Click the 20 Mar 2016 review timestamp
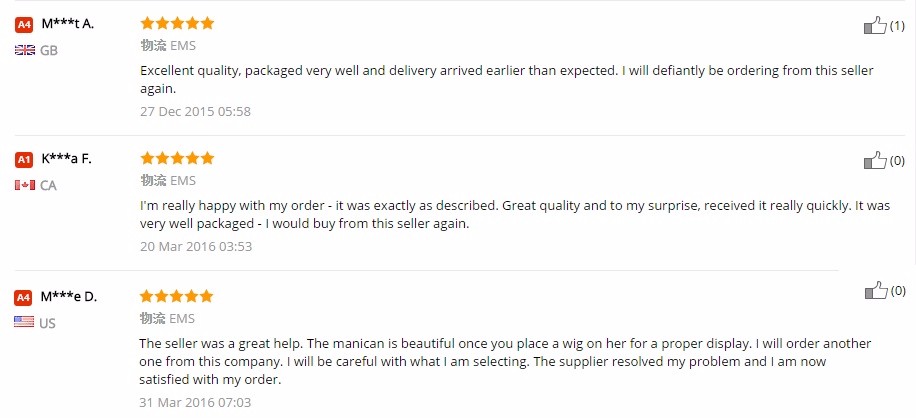The image size is (916, 418). tap(195, 246)
